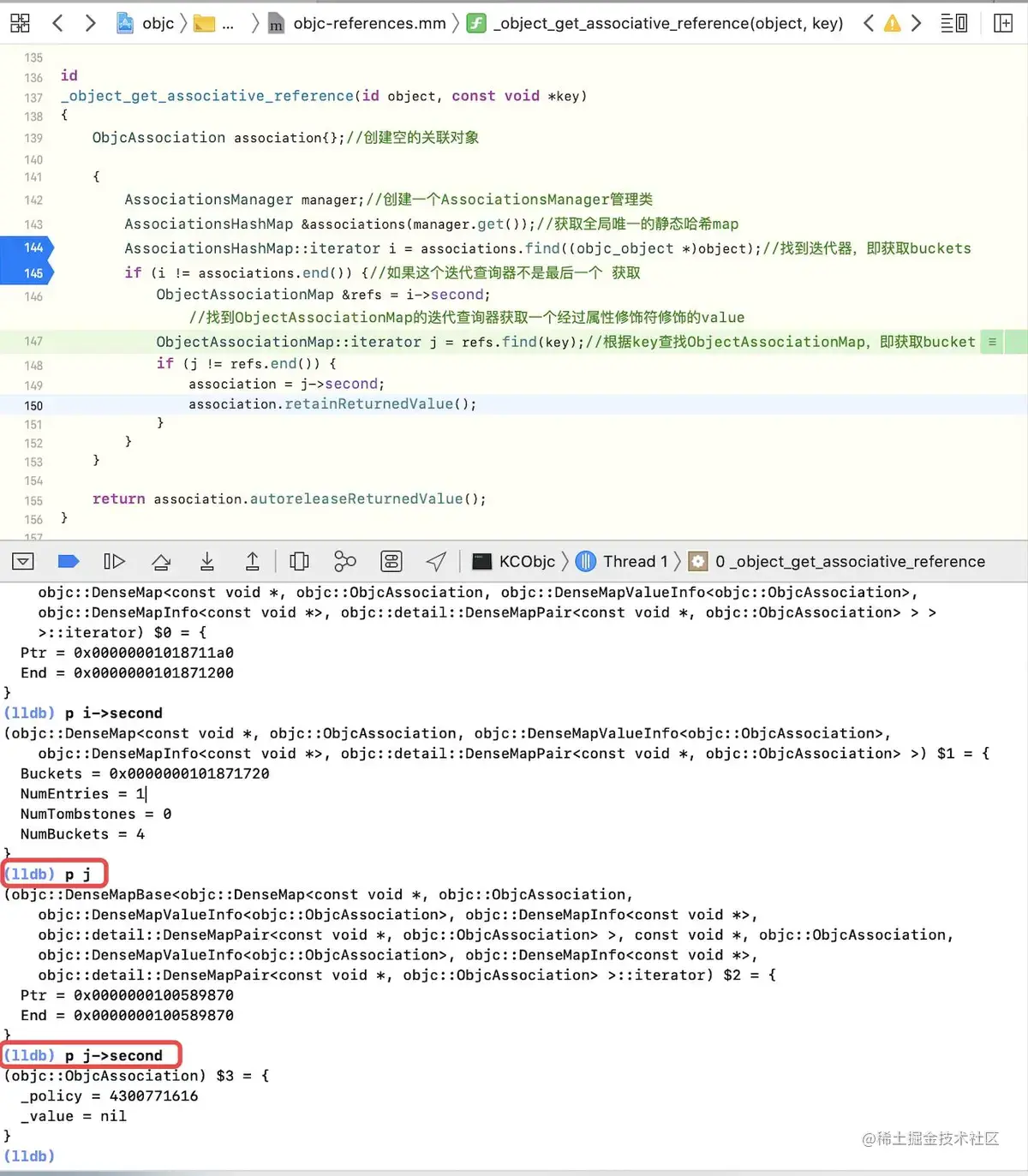Add a new editor pane
Screen dimensions: 1028x1176
(1003, 23)
